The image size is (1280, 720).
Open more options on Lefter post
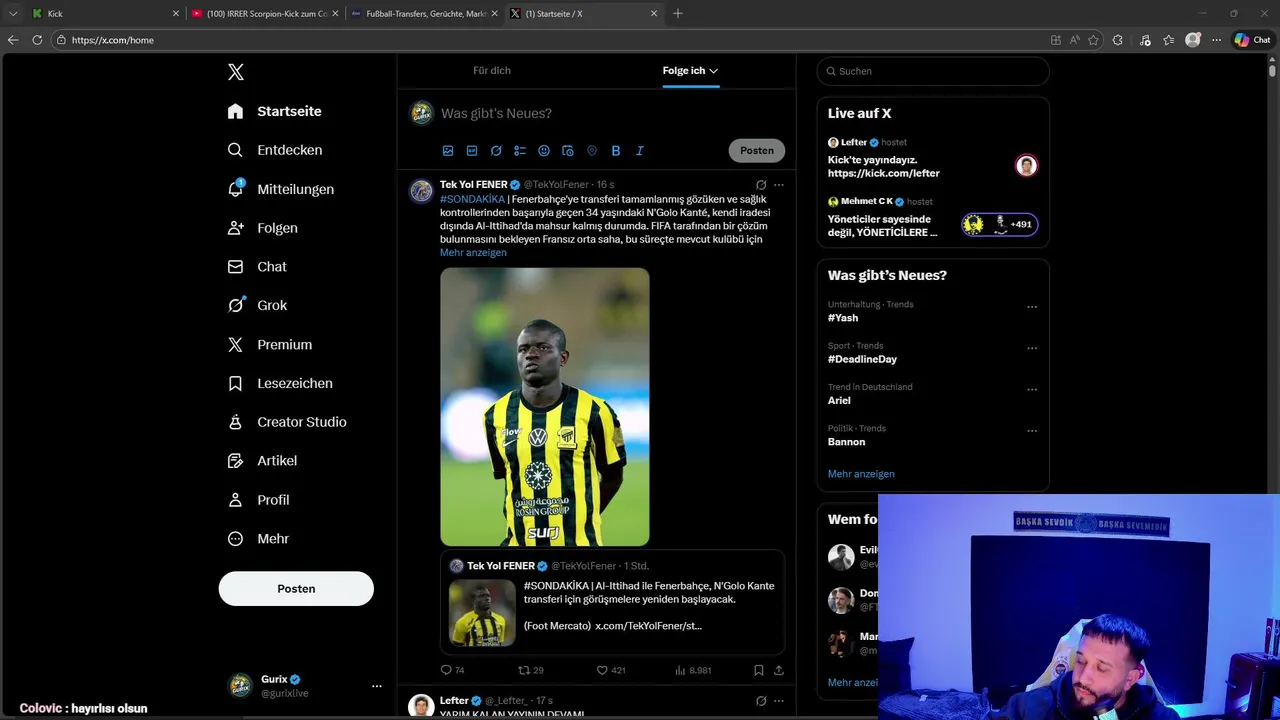[x=779, y=701]
